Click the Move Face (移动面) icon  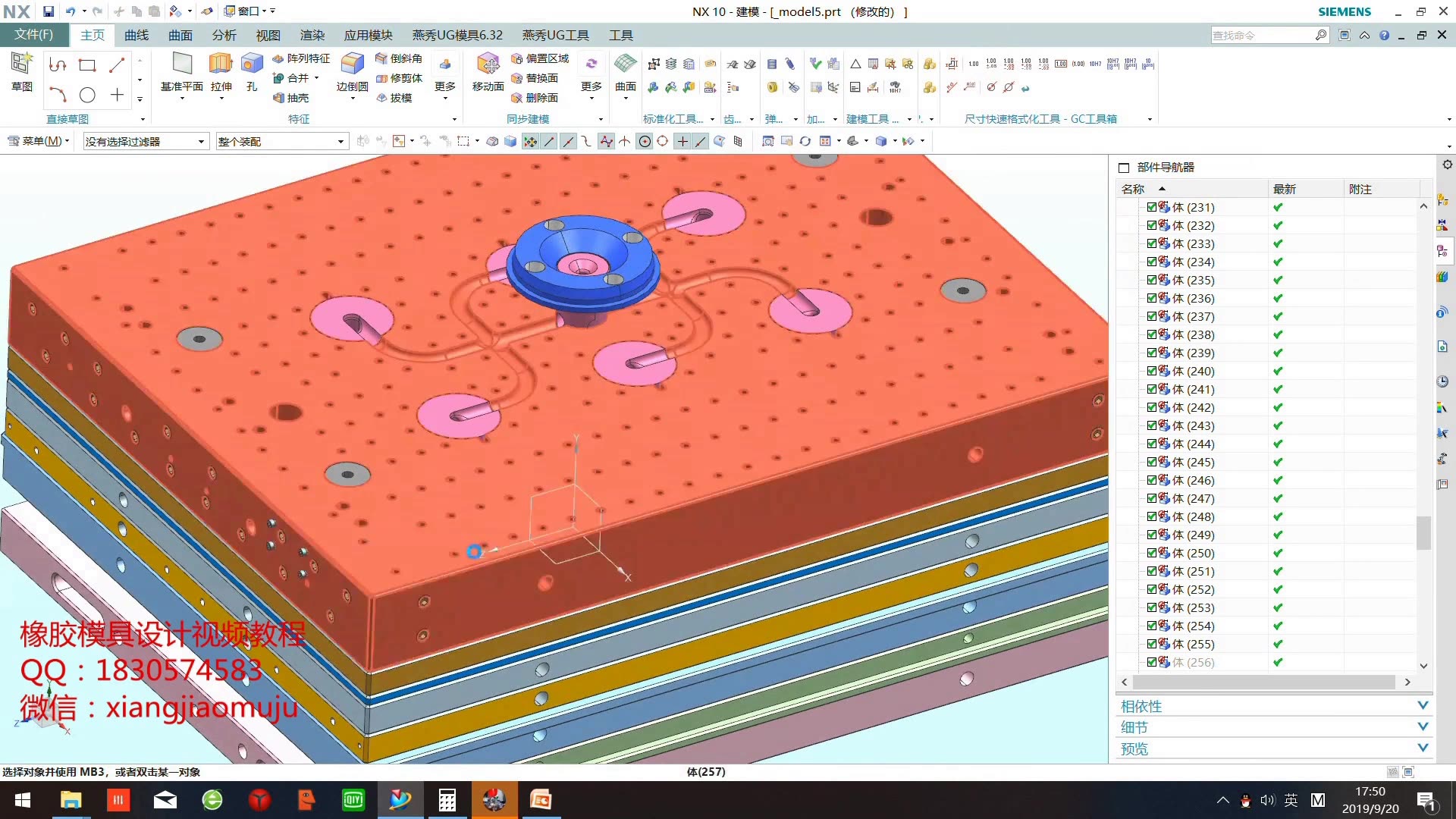click(488, 64)
